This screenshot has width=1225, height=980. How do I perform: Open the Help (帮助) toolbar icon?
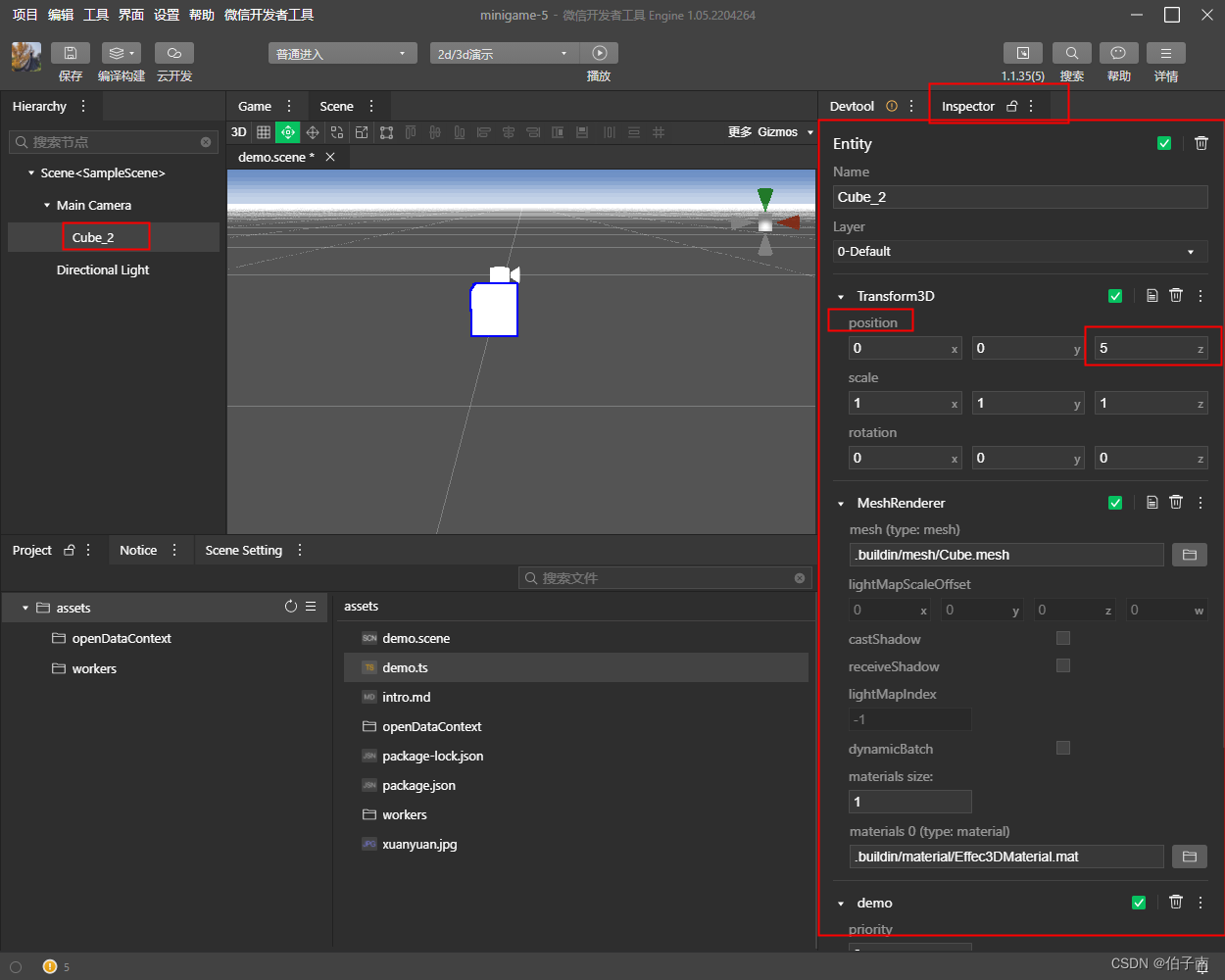(1119, 53)
